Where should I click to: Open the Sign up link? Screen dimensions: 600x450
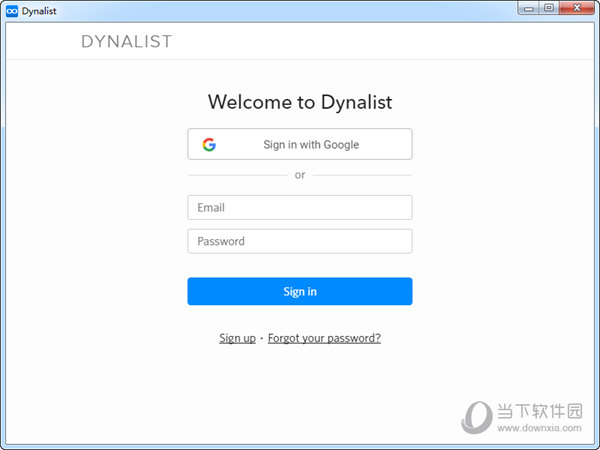[237, 338]
